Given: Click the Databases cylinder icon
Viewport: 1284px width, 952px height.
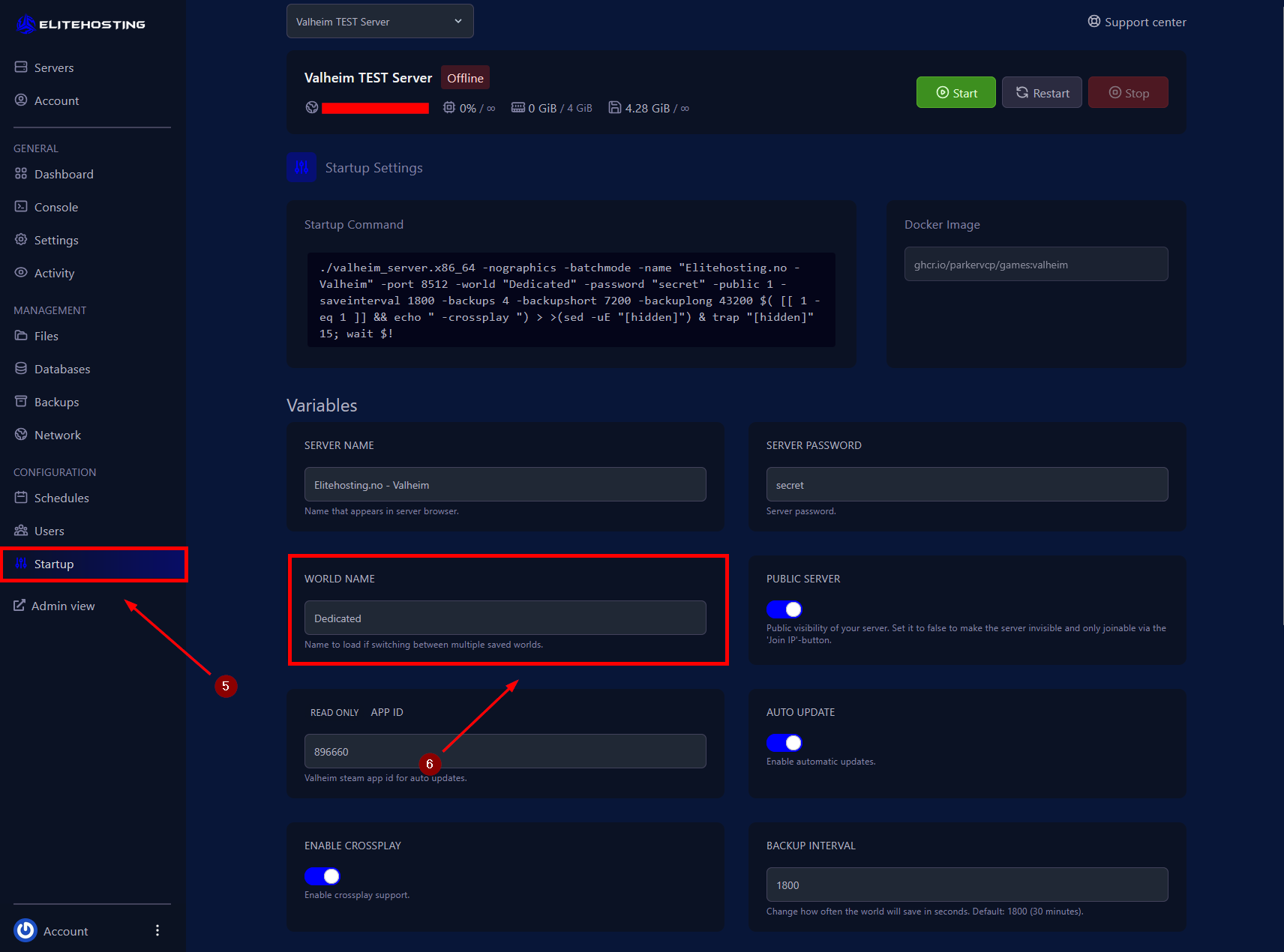Looking at the screenshot, I should pos(21,369).
